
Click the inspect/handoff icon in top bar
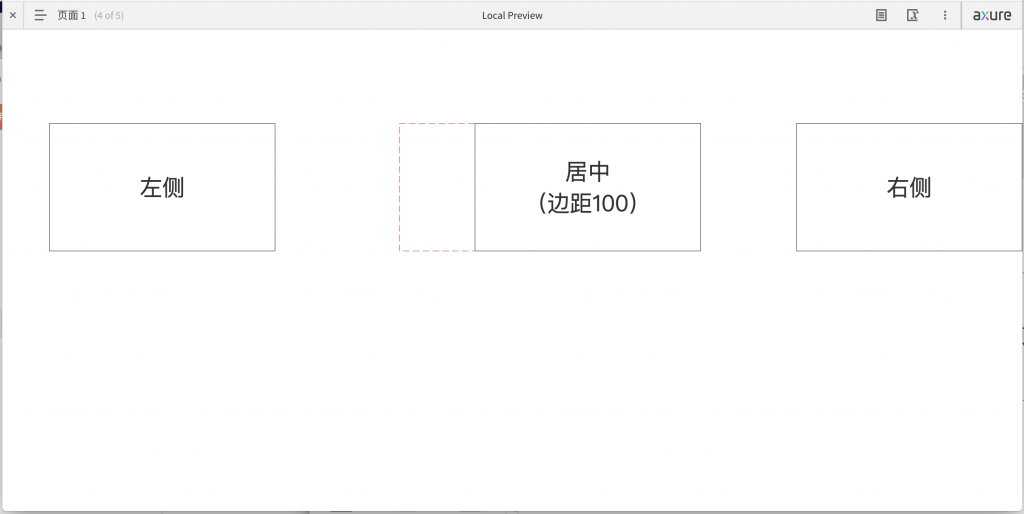tap(912, 15)
